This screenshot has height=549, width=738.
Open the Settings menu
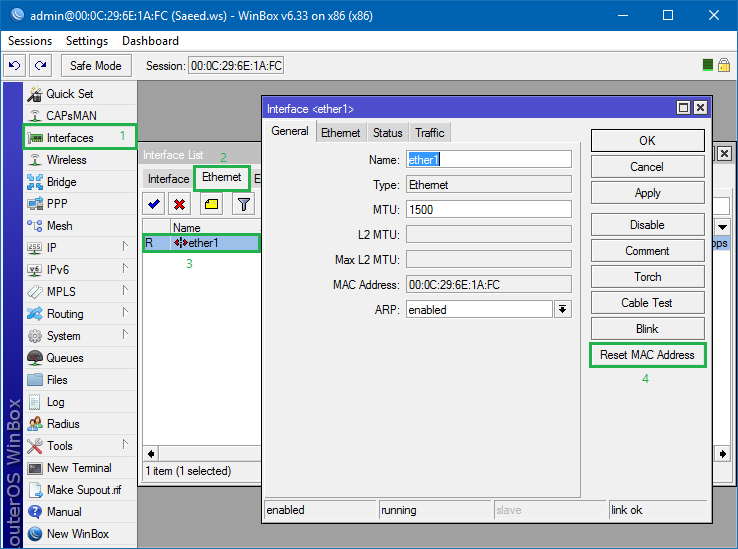[x=87, y=41]
